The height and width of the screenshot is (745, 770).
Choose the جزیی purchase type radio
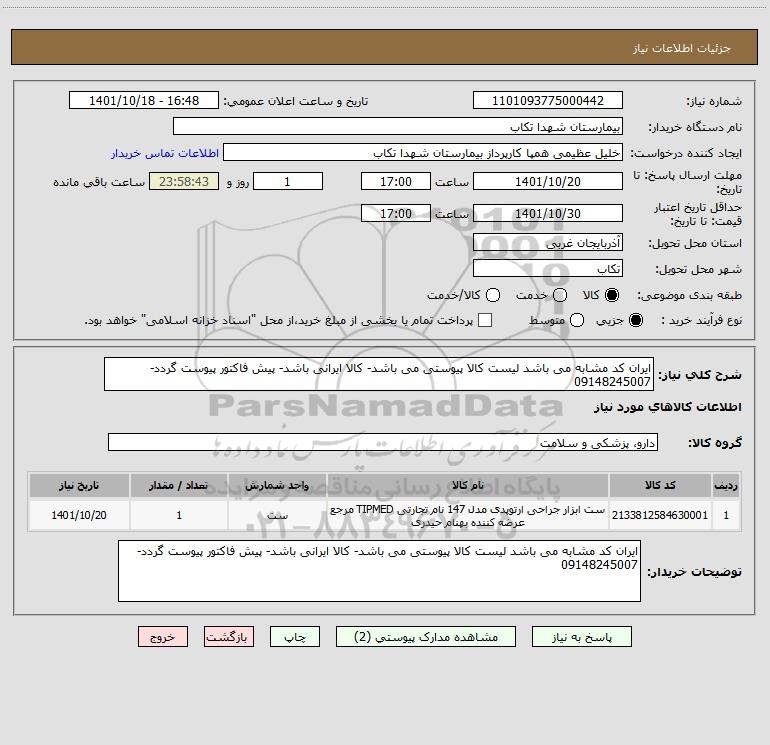[635, 320]
